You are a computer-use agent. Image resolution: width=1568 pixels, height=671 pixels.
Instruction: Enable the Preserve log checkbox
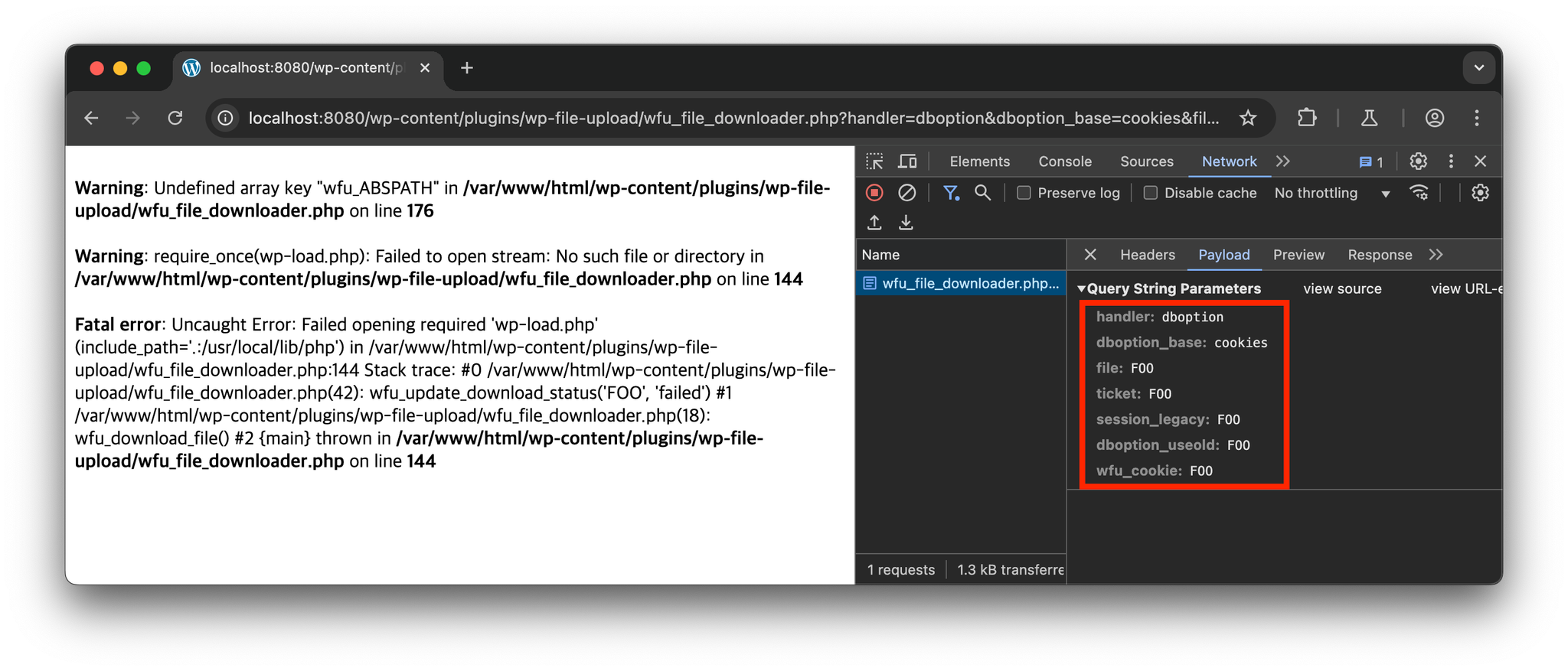pyautogui.click(x=1024, y=193)
